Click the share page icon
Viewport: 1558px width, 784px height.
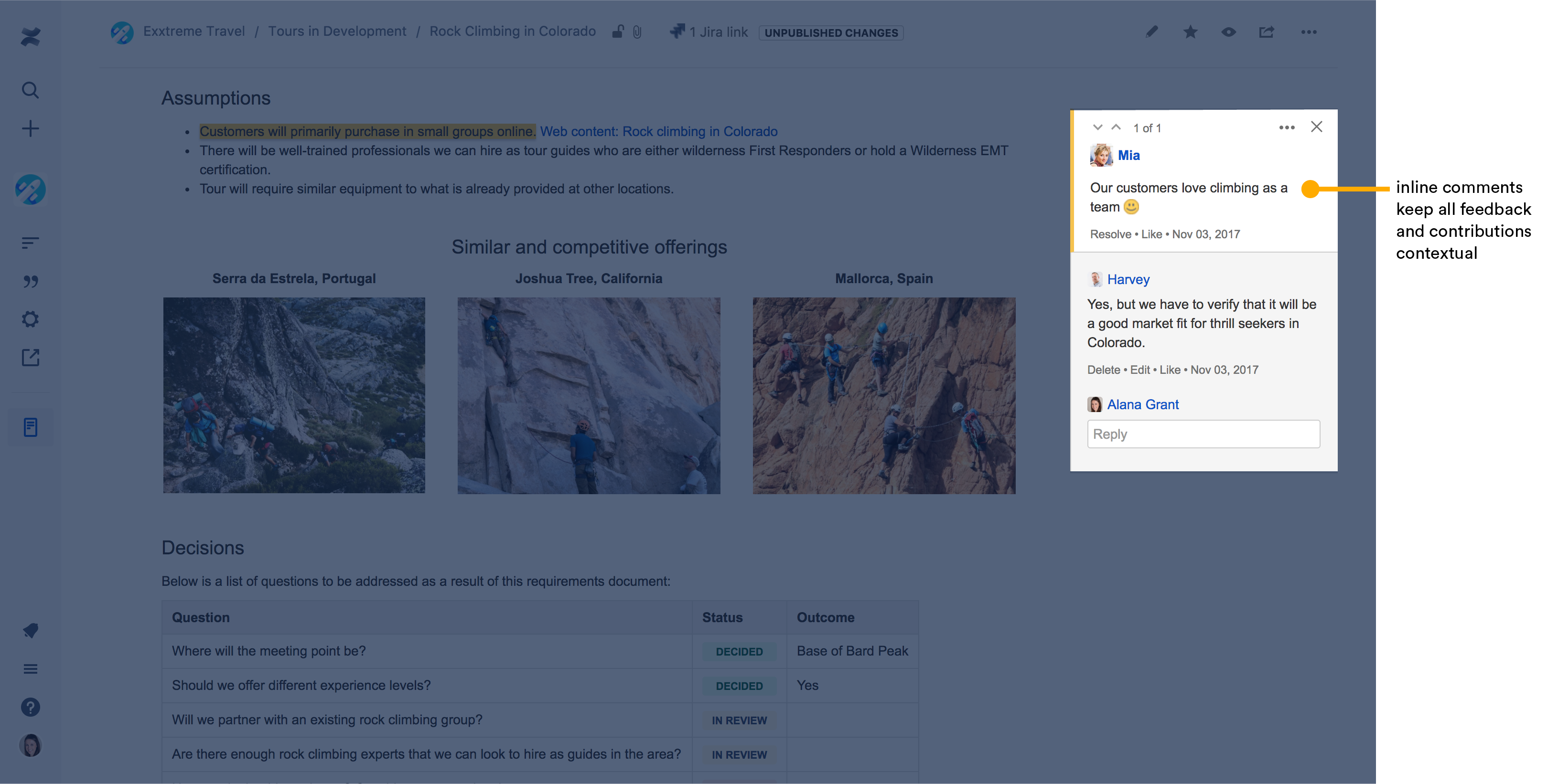pyautogui.click(x=1267, y=32)
